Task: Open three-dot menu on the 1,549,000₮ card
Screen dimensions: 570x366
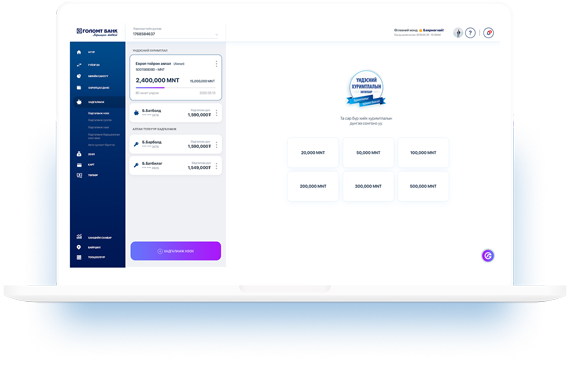Action: [216, 166]
